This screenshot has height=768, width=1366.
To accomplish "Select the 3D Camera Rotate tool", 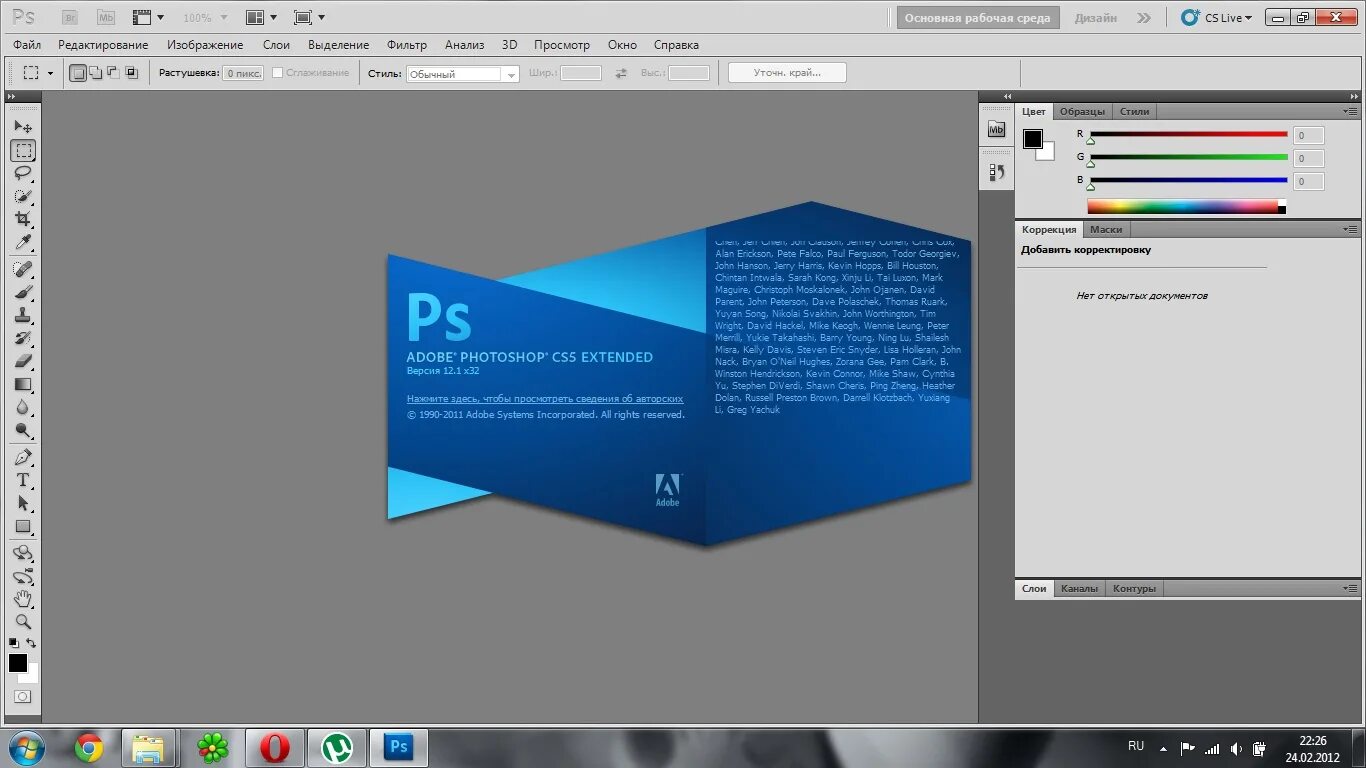I will pos(23,577).
